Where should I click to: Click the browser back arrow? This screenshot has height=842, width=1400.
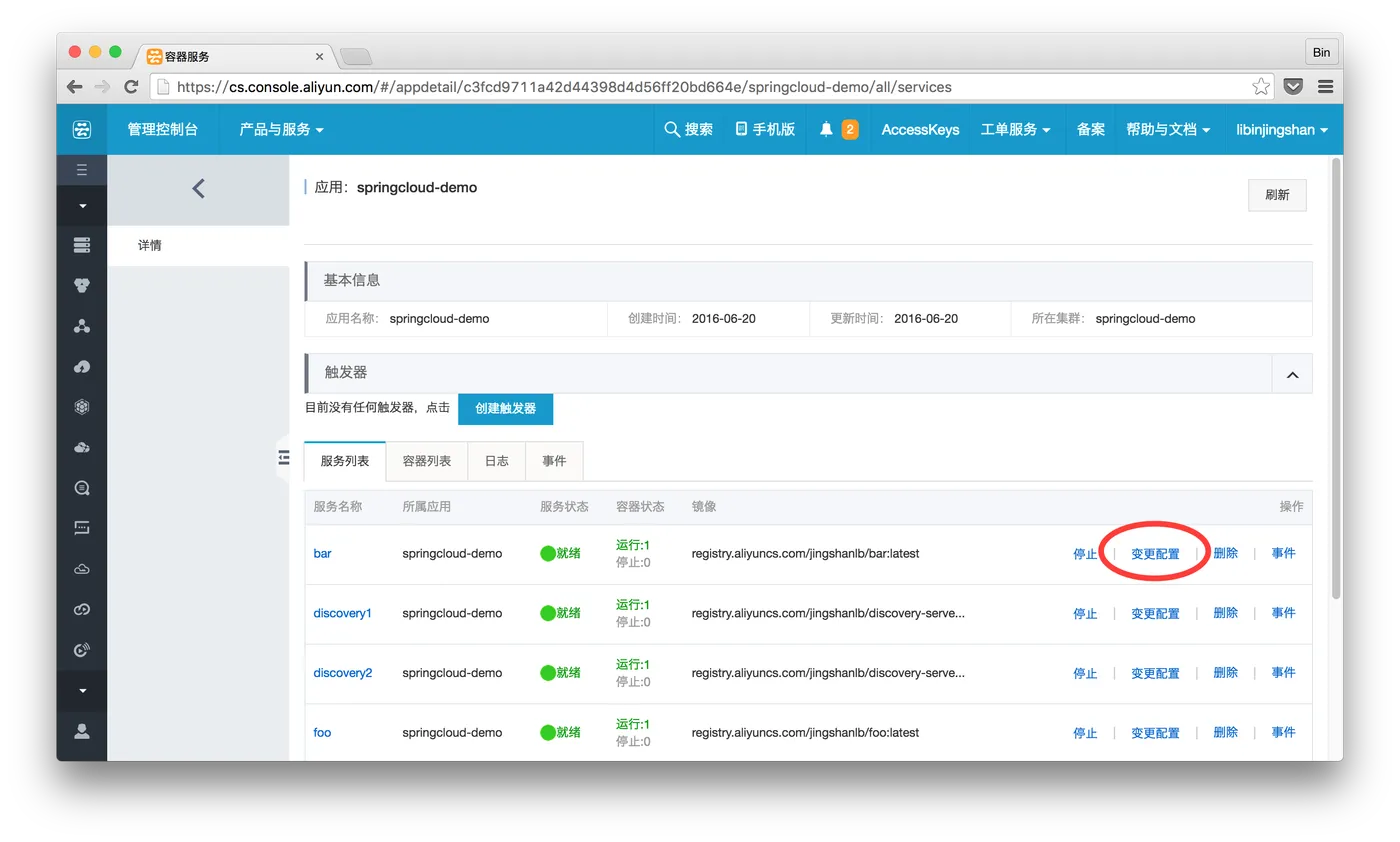[75, 87]
